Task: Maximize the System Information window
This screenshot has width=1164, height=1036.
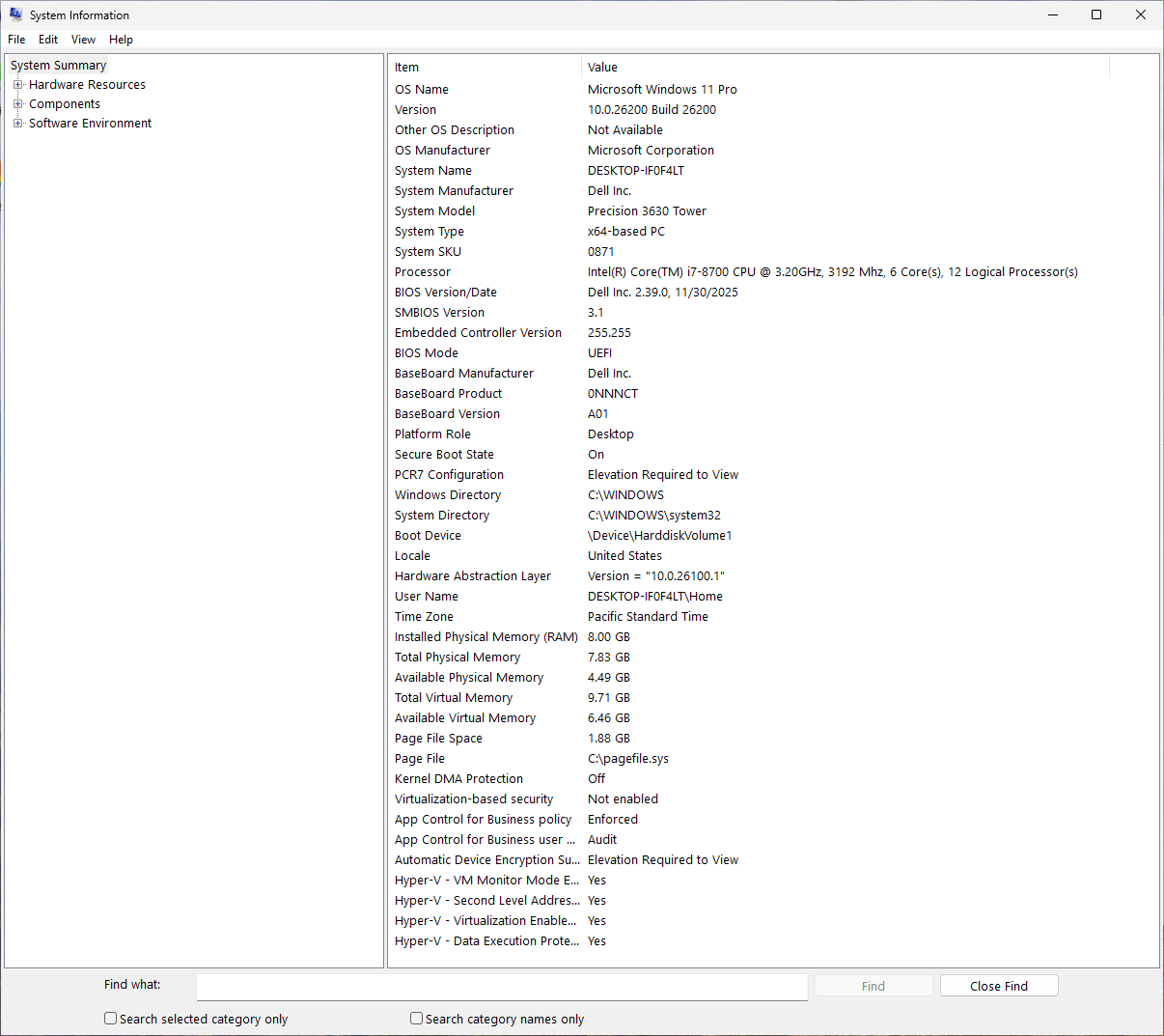Action: coord(1096,14)
